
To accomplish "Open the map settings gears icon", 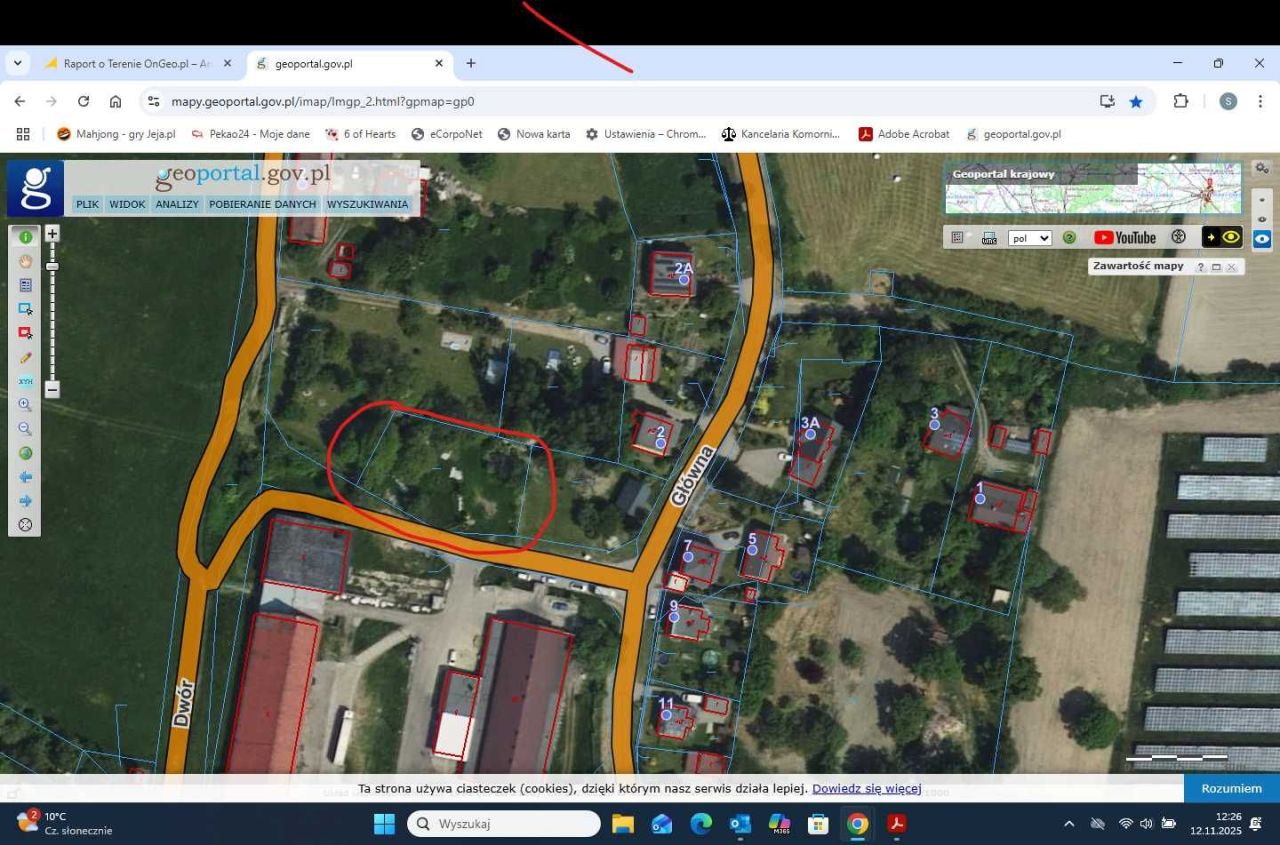I will (1262, 168).
